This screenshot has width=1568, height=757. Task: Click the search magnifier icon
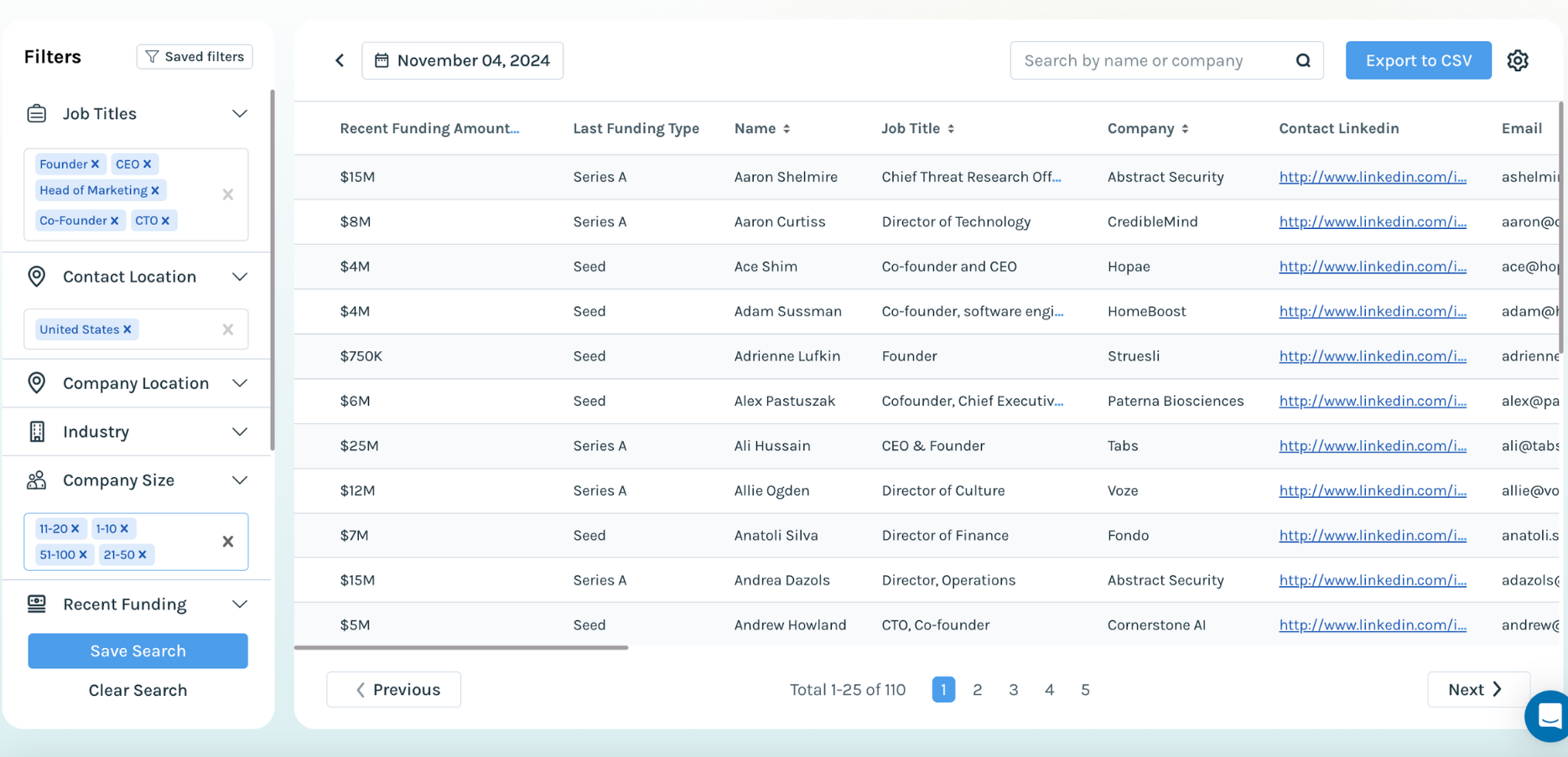point(1303,60)
